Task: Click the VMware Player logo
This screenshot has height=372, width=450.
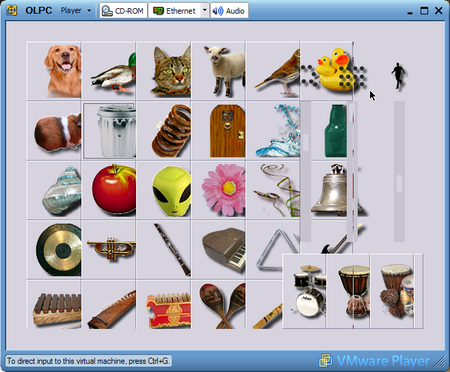Action: pos(374,361)
